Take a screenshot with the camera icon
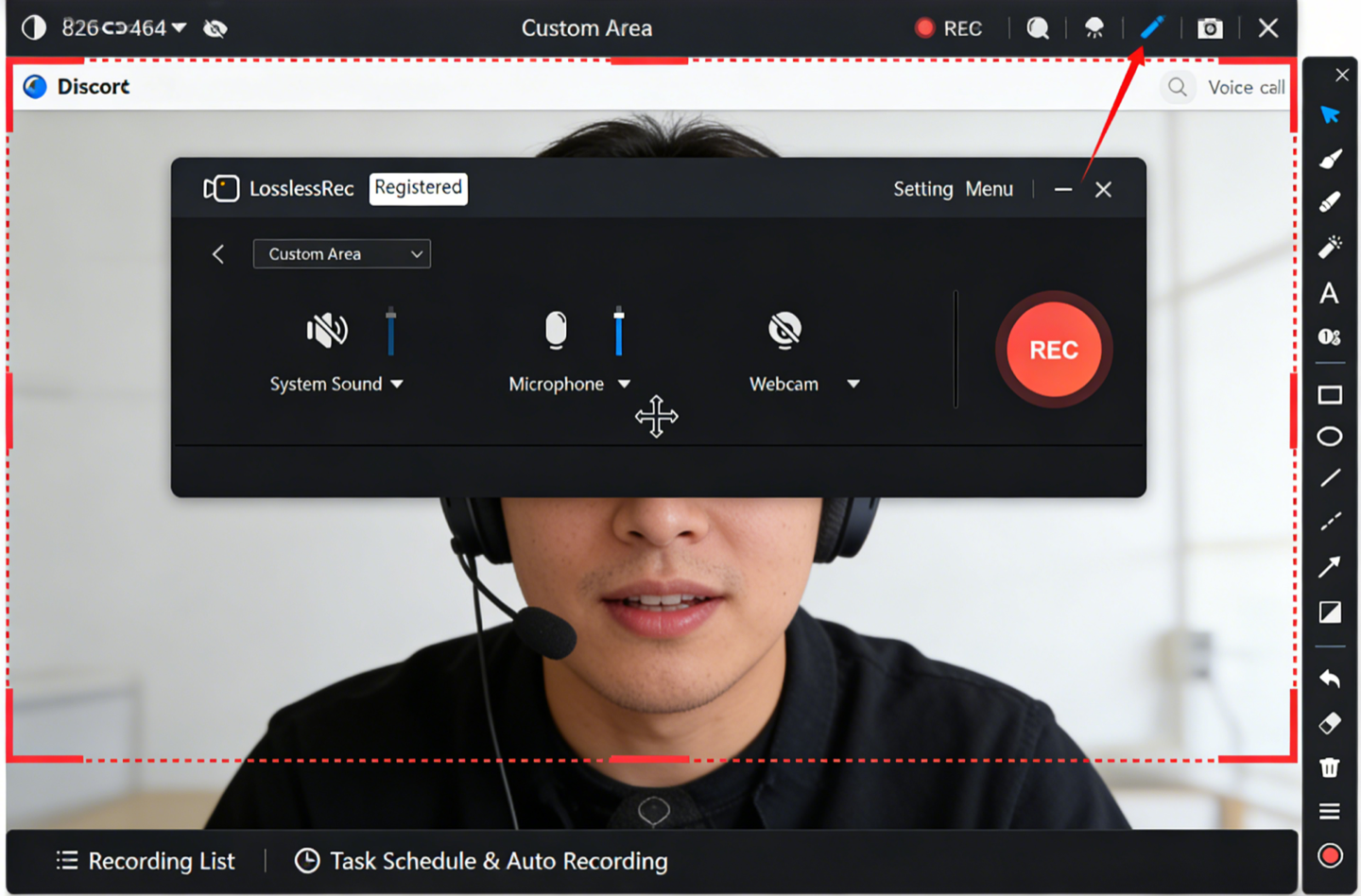Screen dimensions: 1361x896 click(x=1210, y=27)
